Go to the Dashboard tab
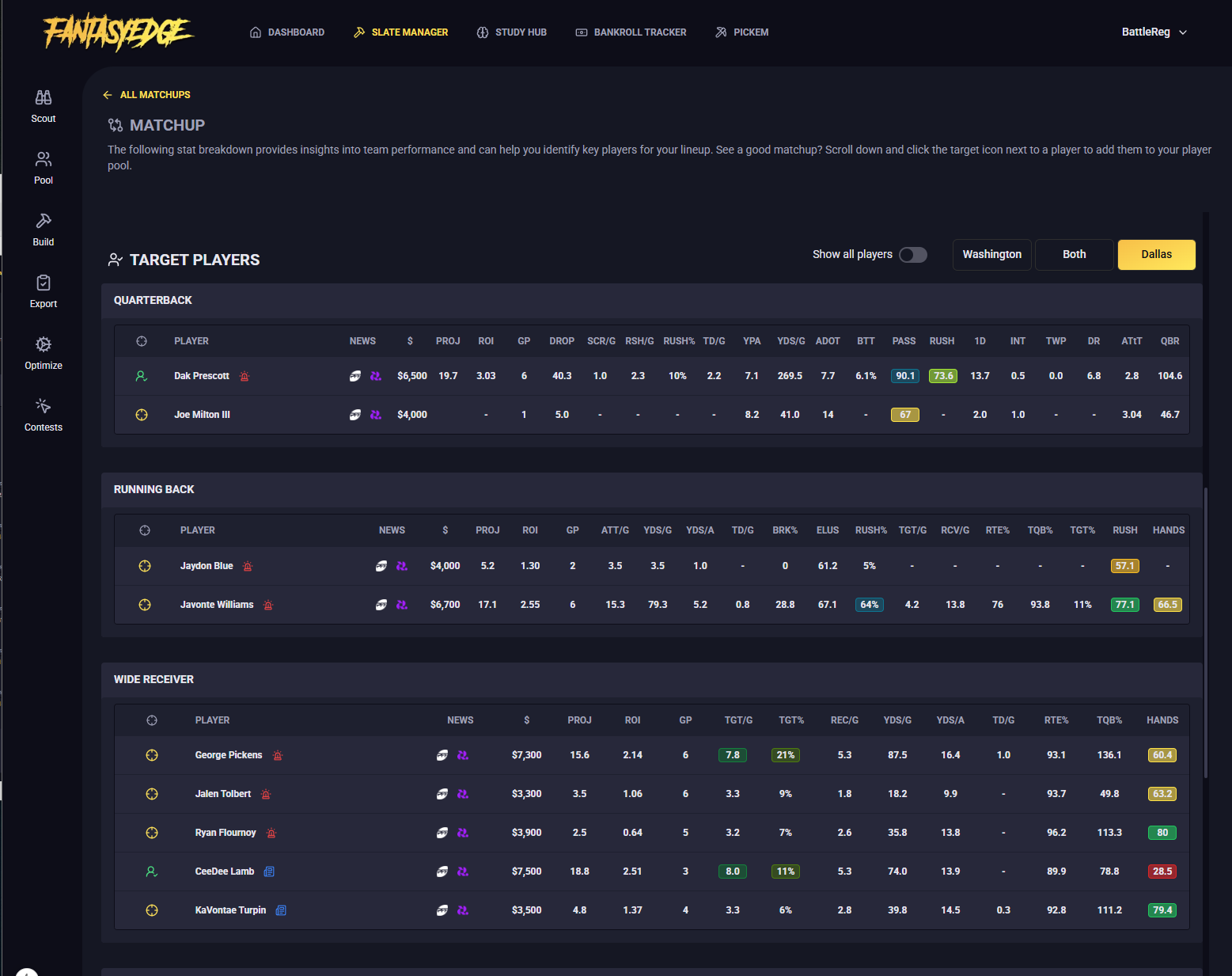 (x=287, y=32)
